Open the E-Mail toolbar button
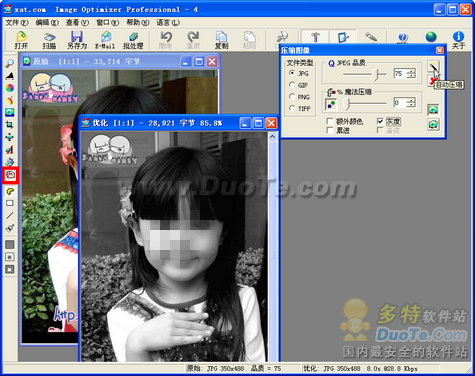The width and height of the screenshot is (475, 376). click(x=105, y=40)
